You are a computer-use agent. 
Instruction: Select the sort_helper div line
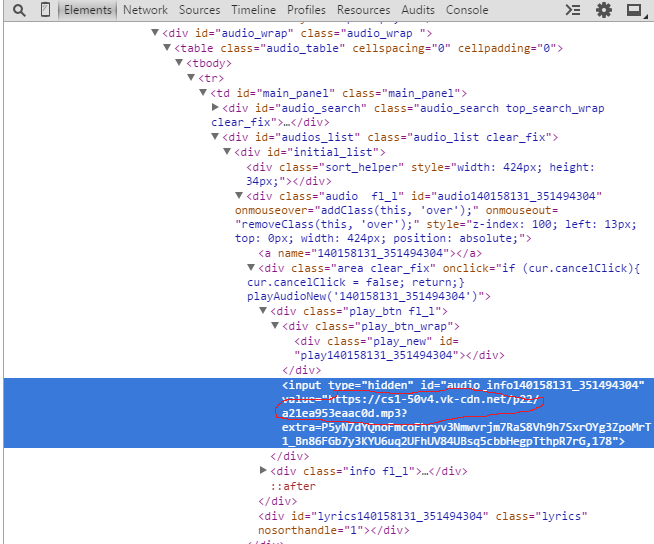420,174
